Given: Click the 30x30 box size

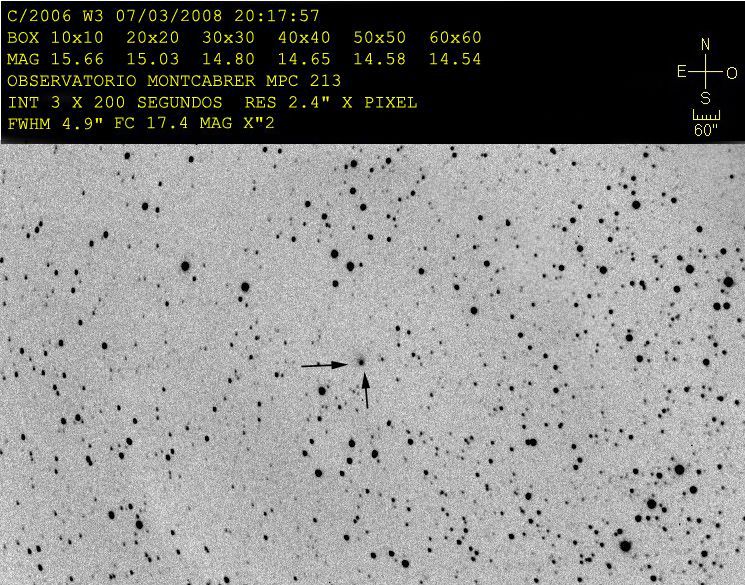Looking at the screenshot, I should (229, 38).
